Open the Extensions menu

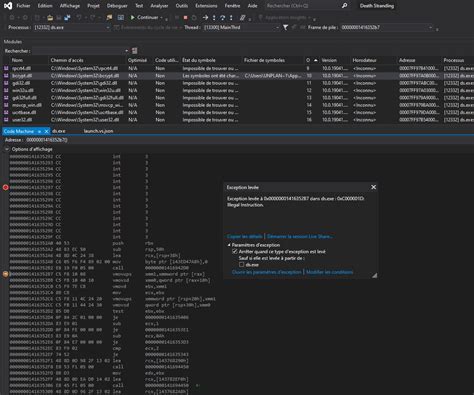[x=206, y=6]
